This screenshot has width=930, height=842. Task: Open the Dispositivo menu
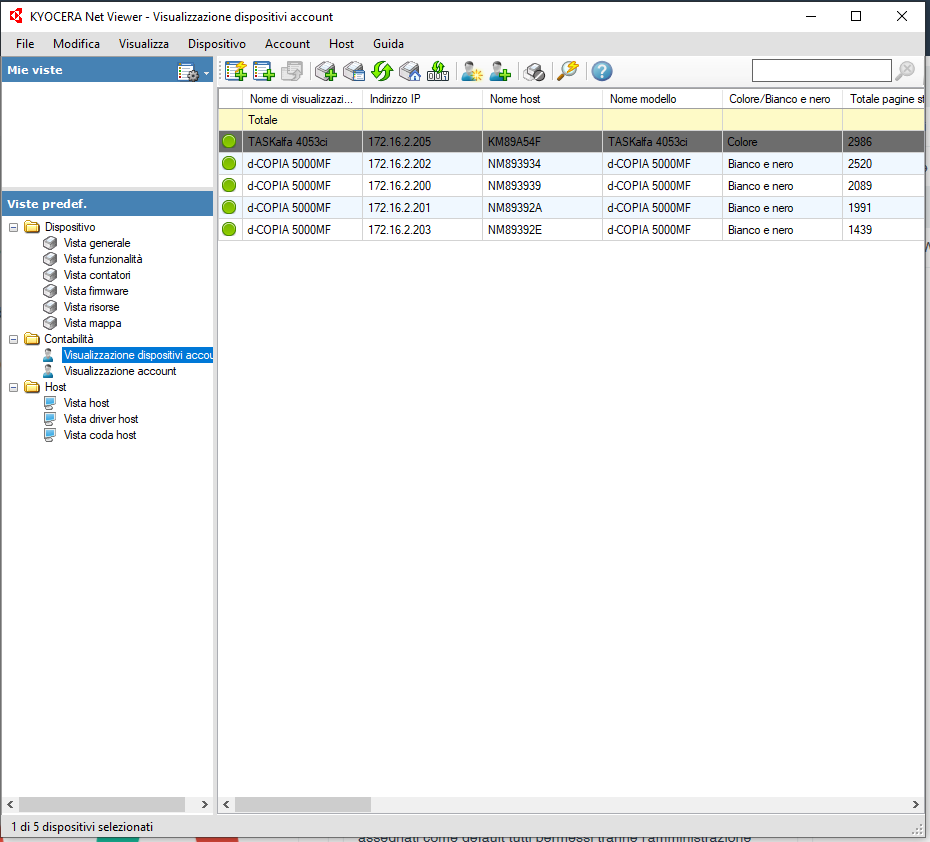(x=216, y=44)
